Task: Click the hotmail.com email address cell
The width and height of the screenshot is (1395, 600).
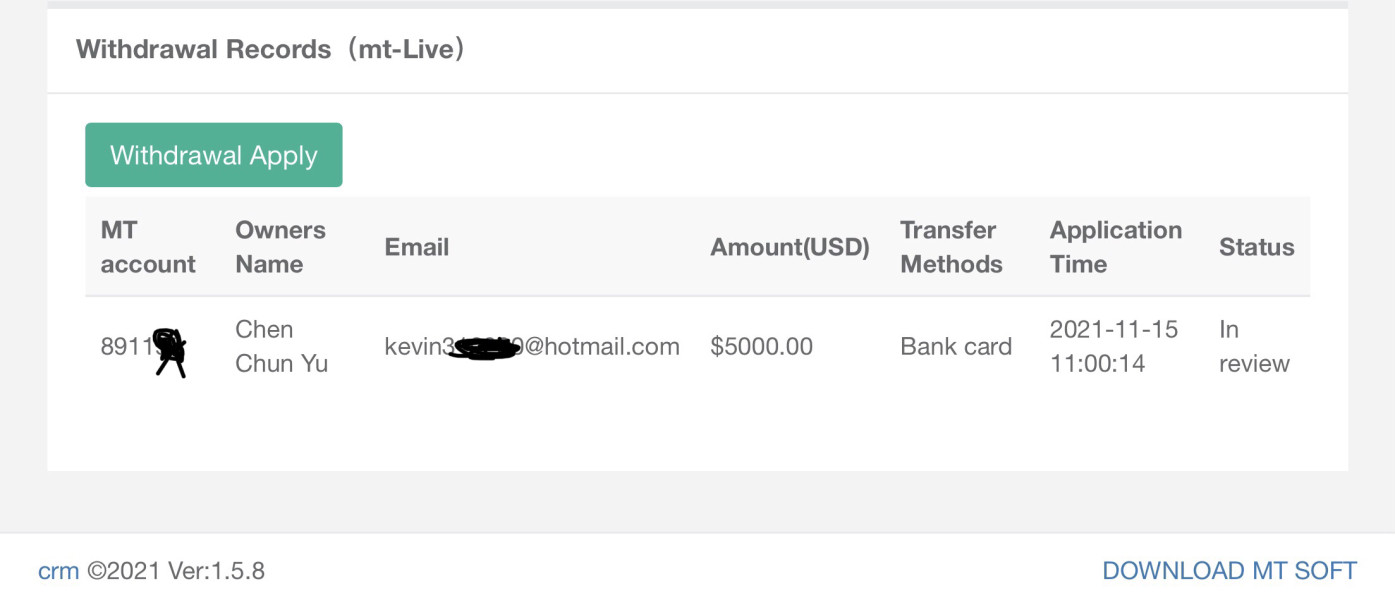Action: point(531,347)
